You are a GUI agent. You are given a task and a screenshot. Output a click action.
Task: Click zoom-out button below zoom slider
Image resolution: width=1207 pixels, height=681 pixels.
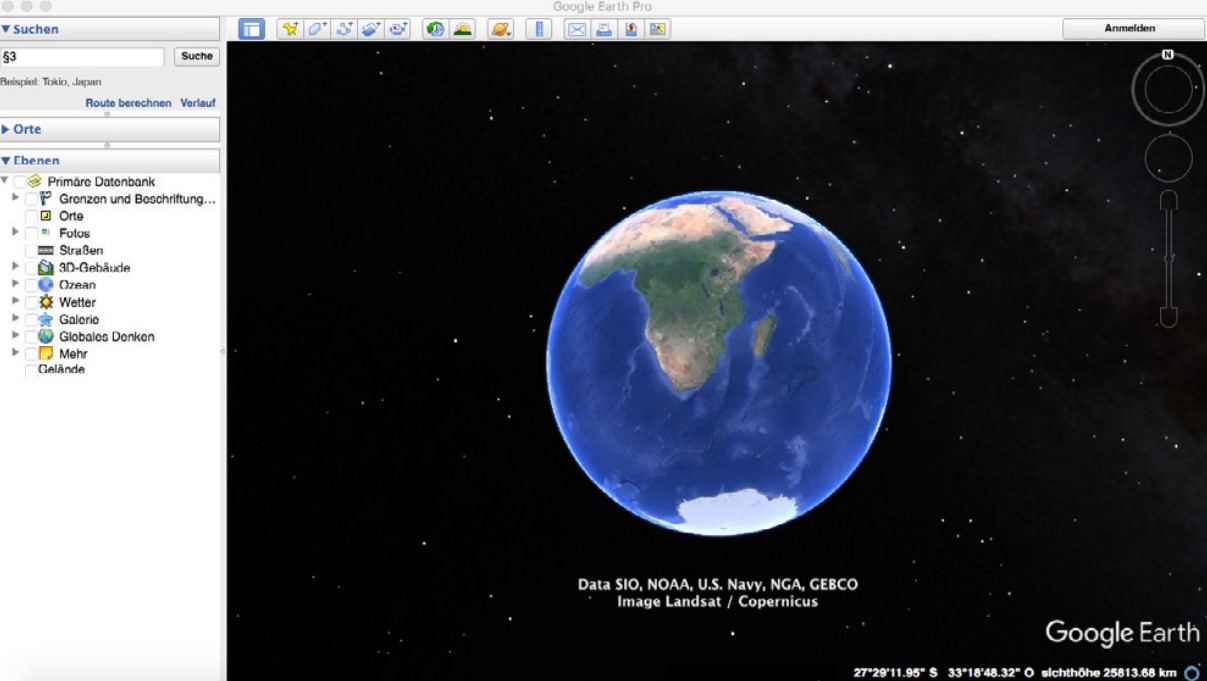1168,317
